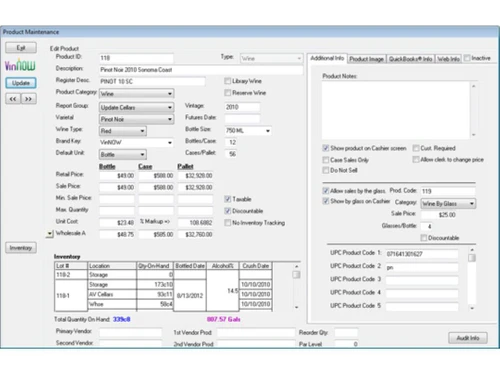Open the Wine By Glass category dropdown
Screen dimensions: 500x375
click(x=448, y=203)
